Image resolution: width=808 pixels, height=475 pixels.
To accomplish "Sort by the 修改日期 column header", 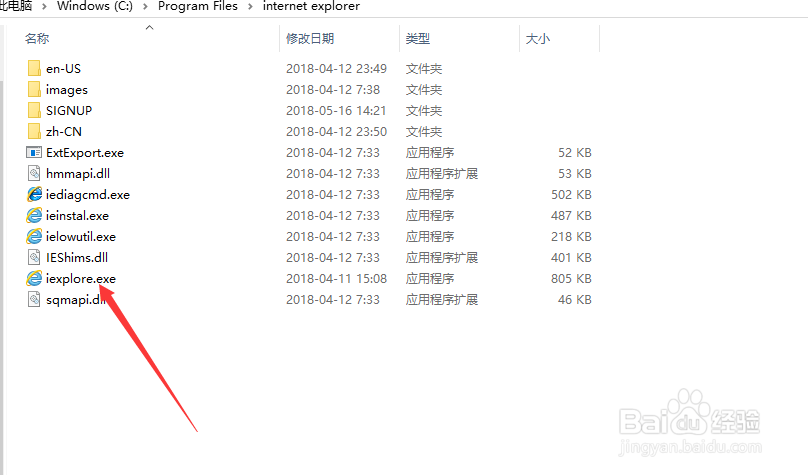I will (310, 39).
